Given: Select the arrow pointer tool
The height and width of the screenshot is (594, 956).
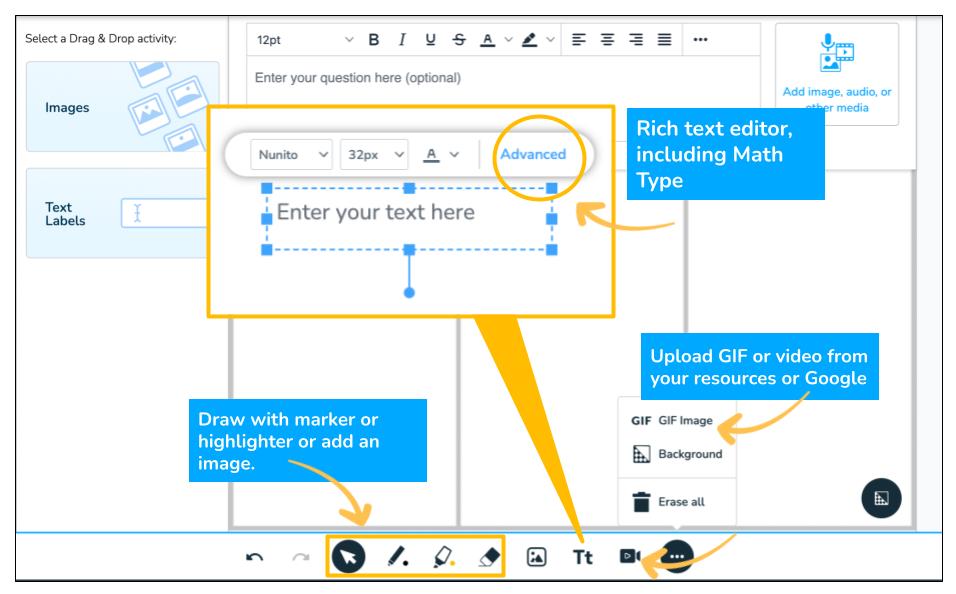Looking at the screenshot, I should click(x=351, y=556).
